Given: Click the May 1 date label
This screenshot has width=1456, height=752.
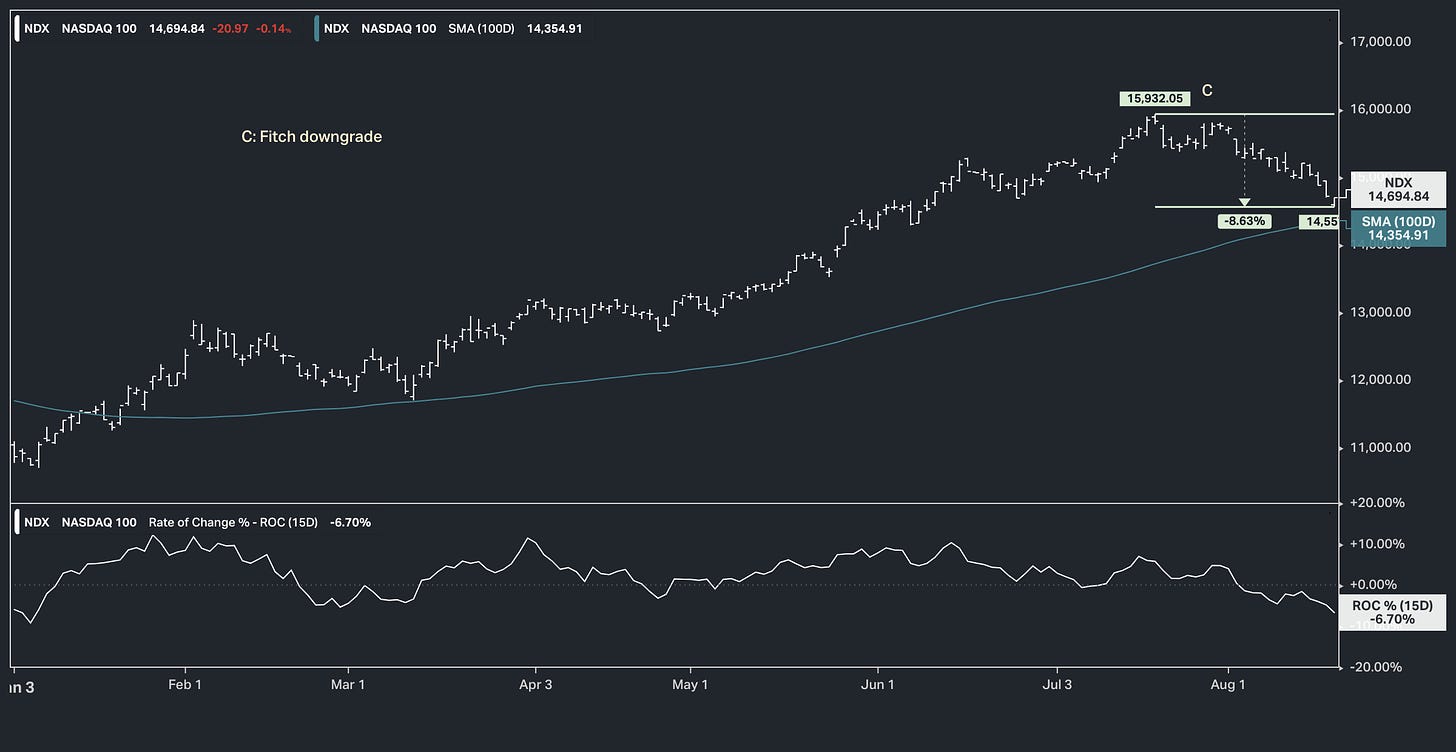Looking at the screenshot, I should point(690,685).
